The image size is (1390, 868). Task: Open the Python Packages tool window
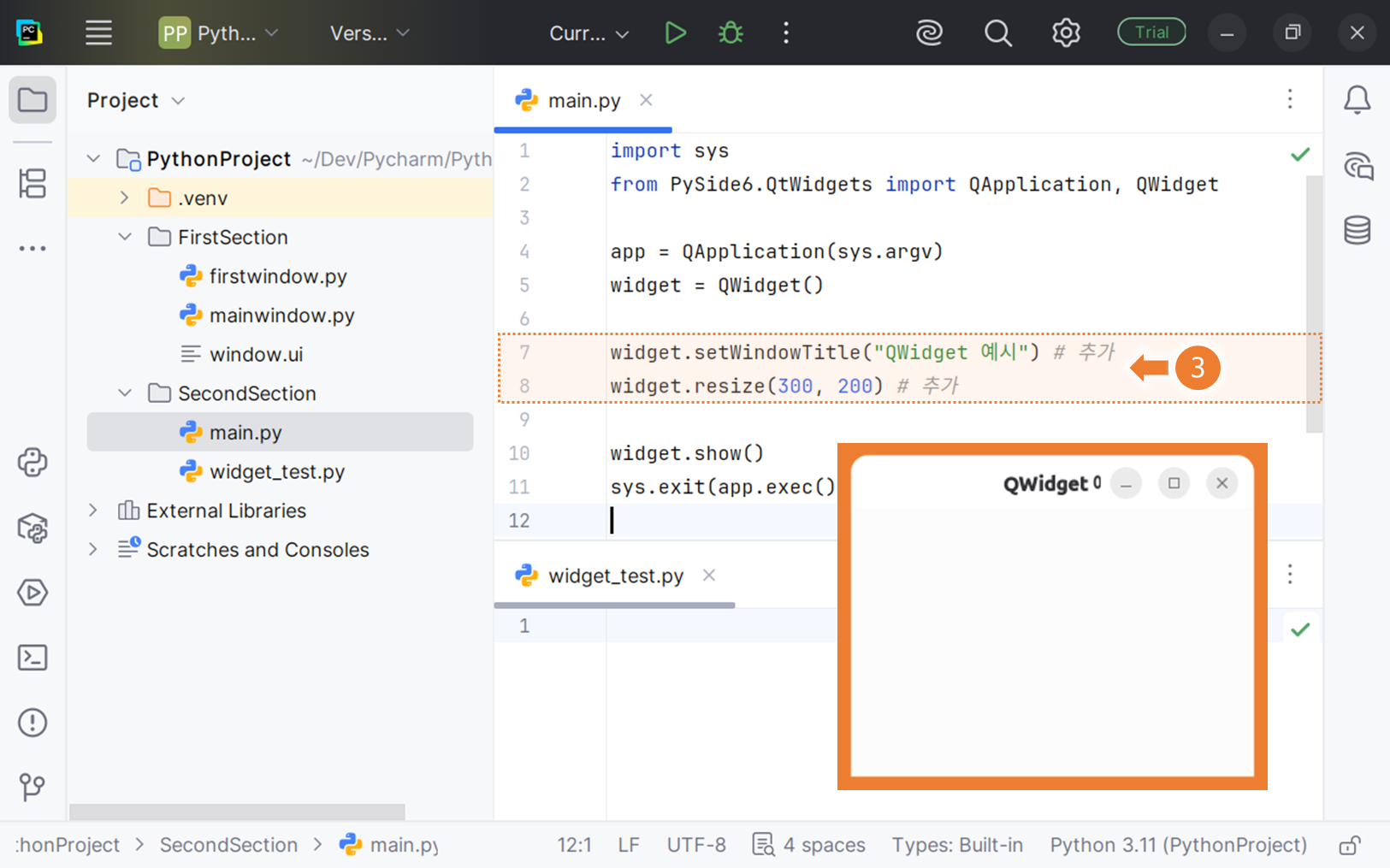tap(33, 528)
